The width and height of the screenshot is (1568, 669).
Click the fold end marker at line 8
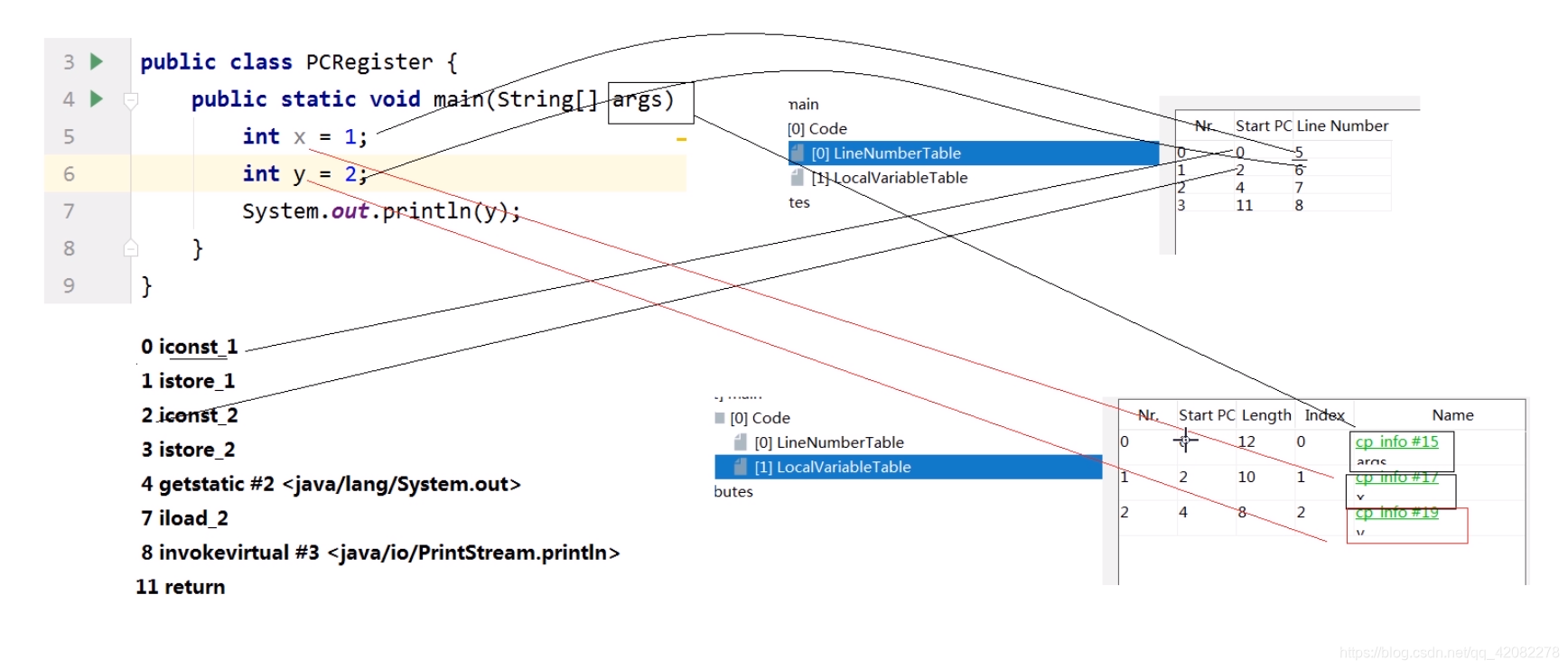coord(131,247)
